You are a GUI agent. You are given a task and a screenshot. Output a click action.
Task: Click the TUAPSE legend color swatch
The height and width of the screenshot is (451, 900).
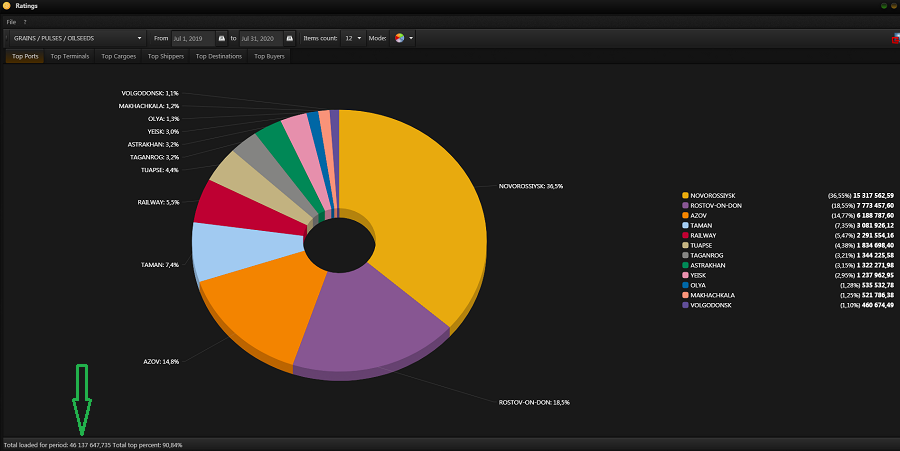click(x=685, y=246)
